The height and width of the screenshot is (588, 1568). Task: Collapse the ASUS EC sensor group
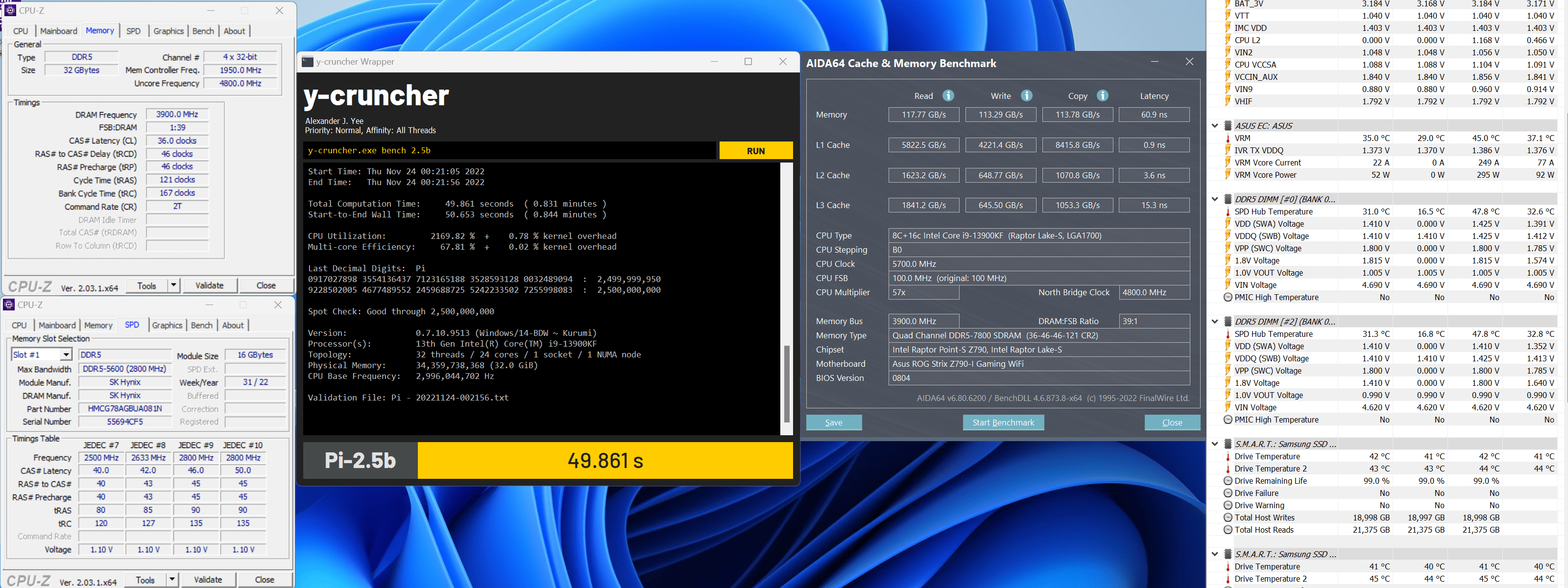[1215, 126]
